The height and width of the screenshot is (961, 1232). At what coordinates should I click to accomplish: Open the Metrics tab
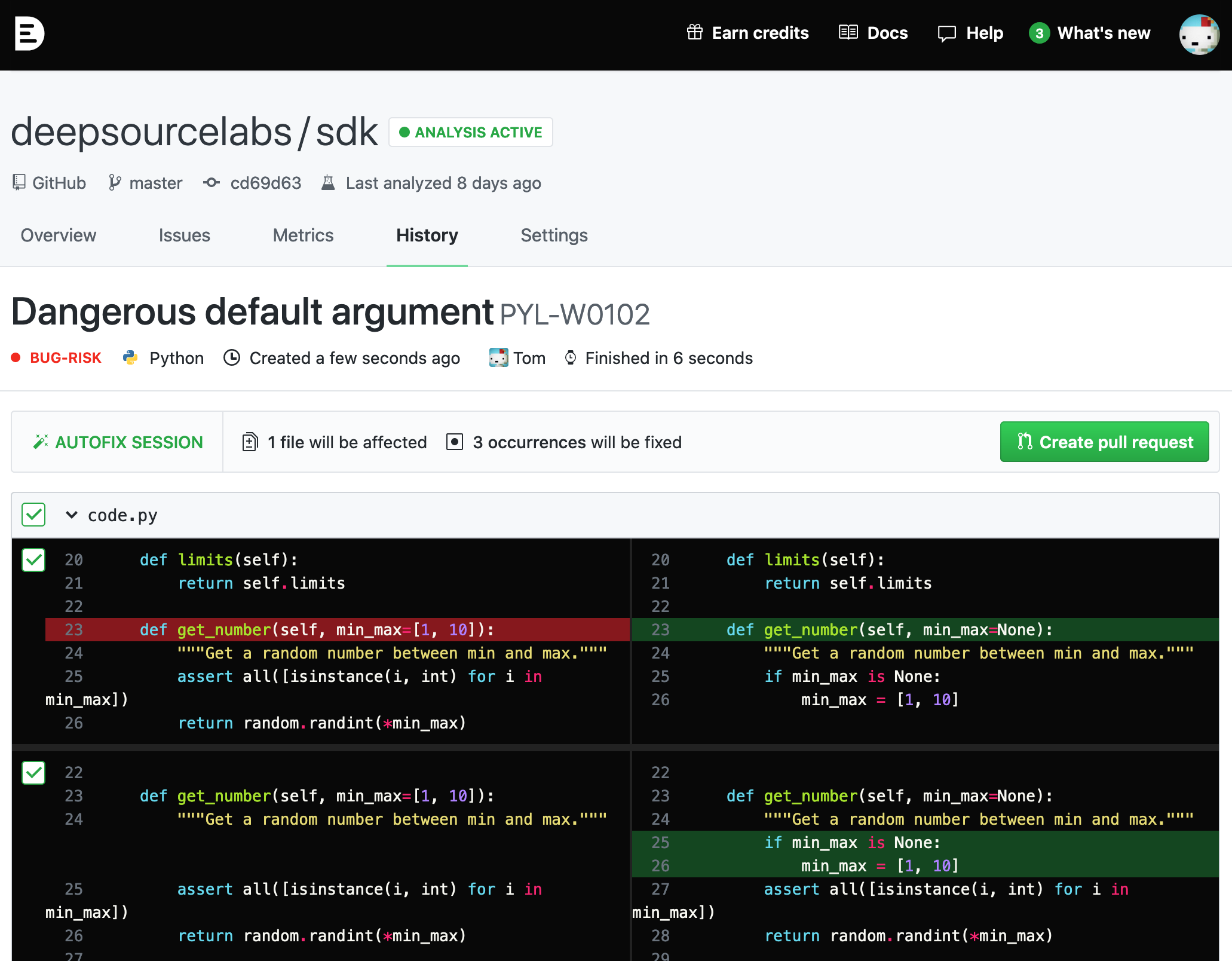(x=303, y=235)
